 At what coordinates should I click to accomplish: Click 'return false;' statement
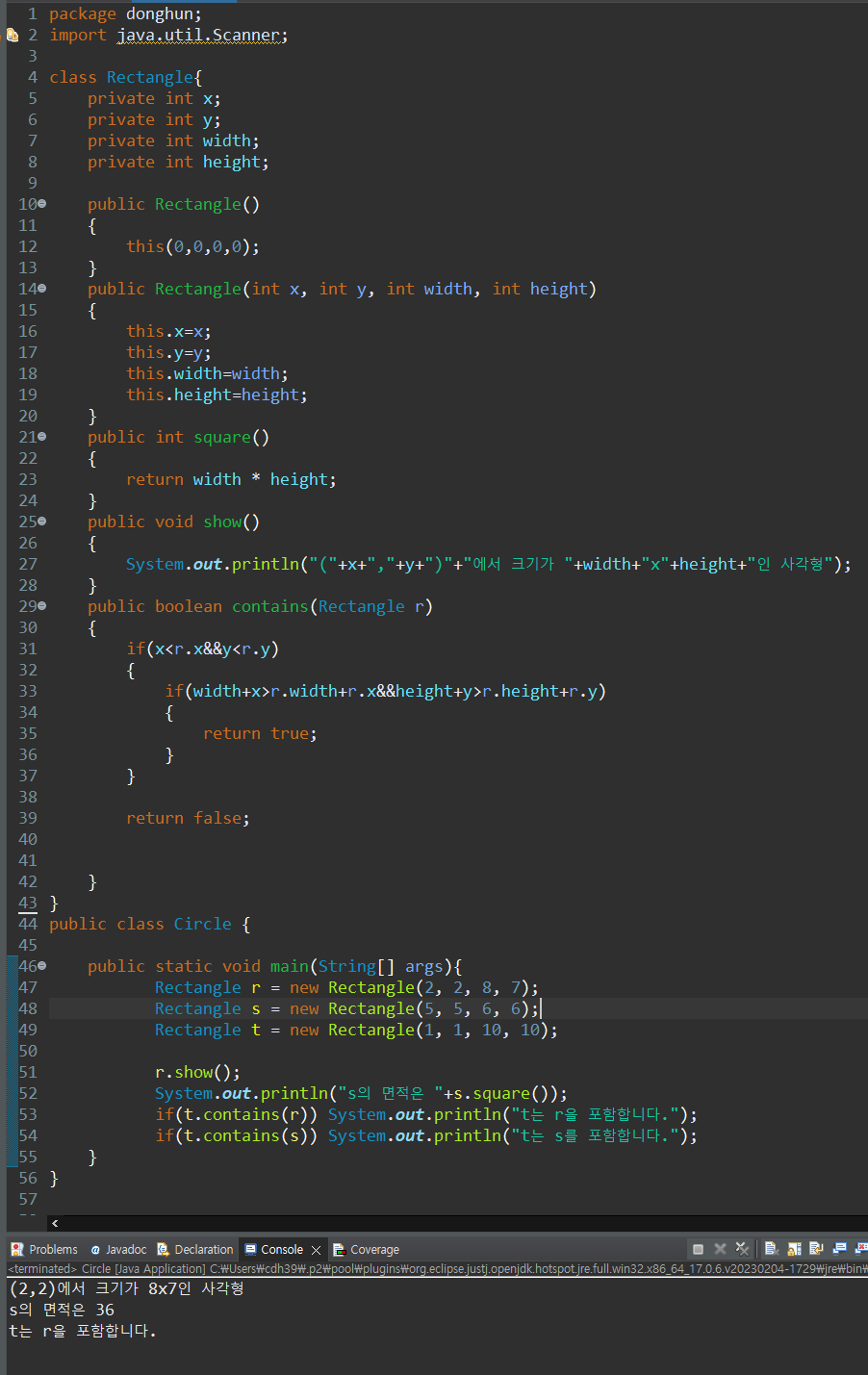[x=188, y=818]
